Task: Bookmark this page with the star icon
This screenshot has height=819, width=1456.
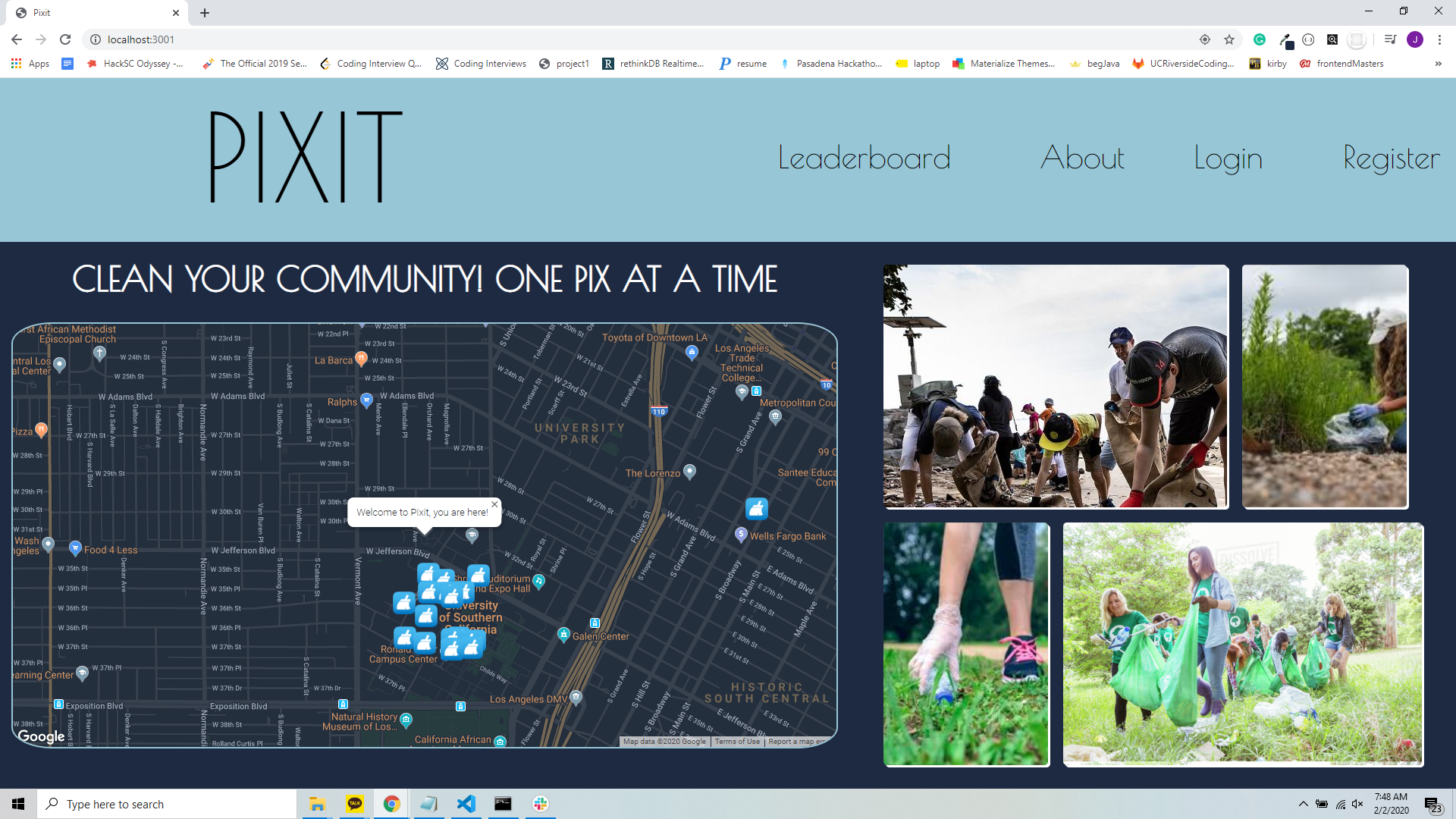Action: (1229, 39)
